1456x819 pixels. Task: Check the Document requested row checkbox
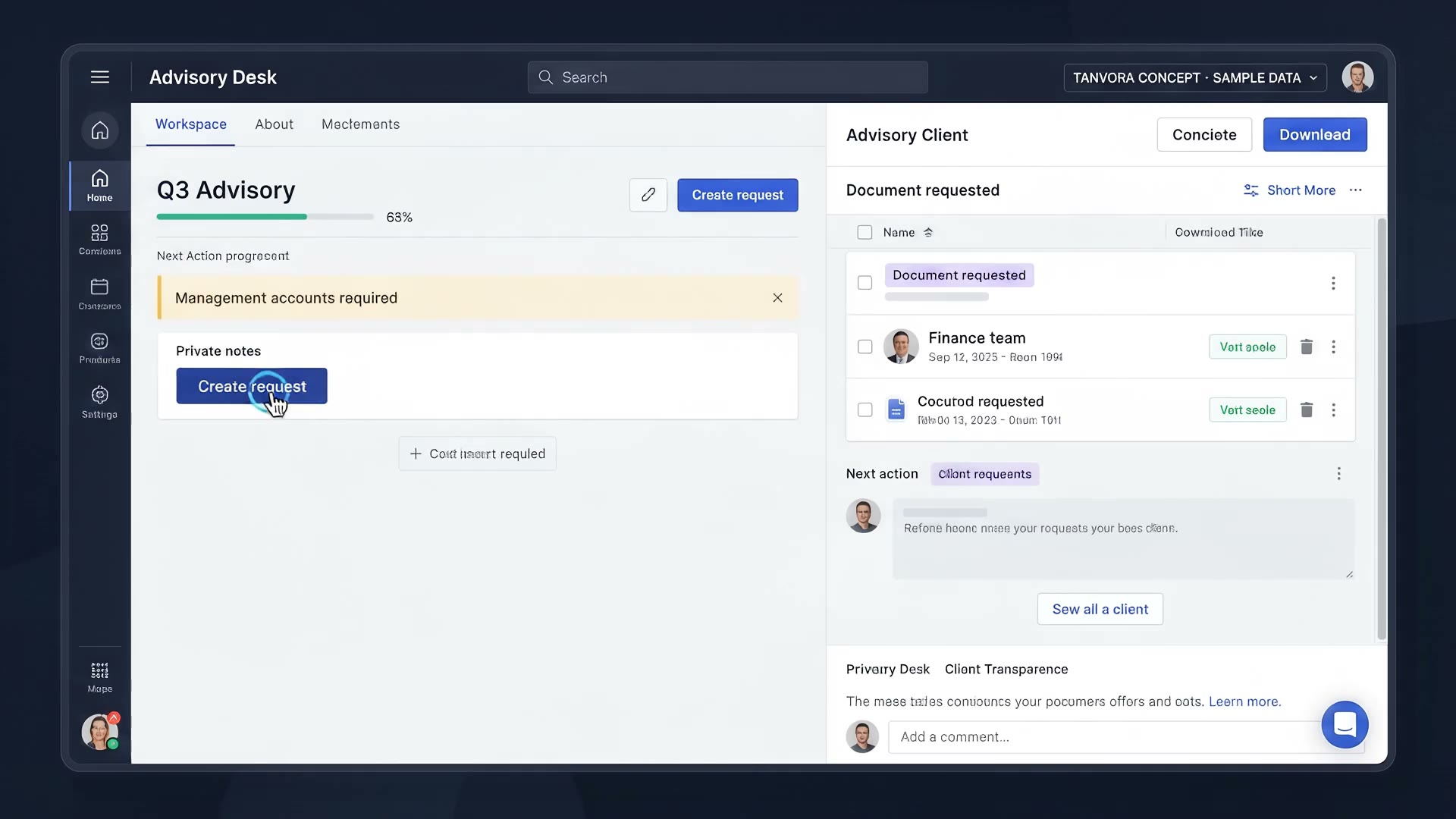(x=864, y=283)
